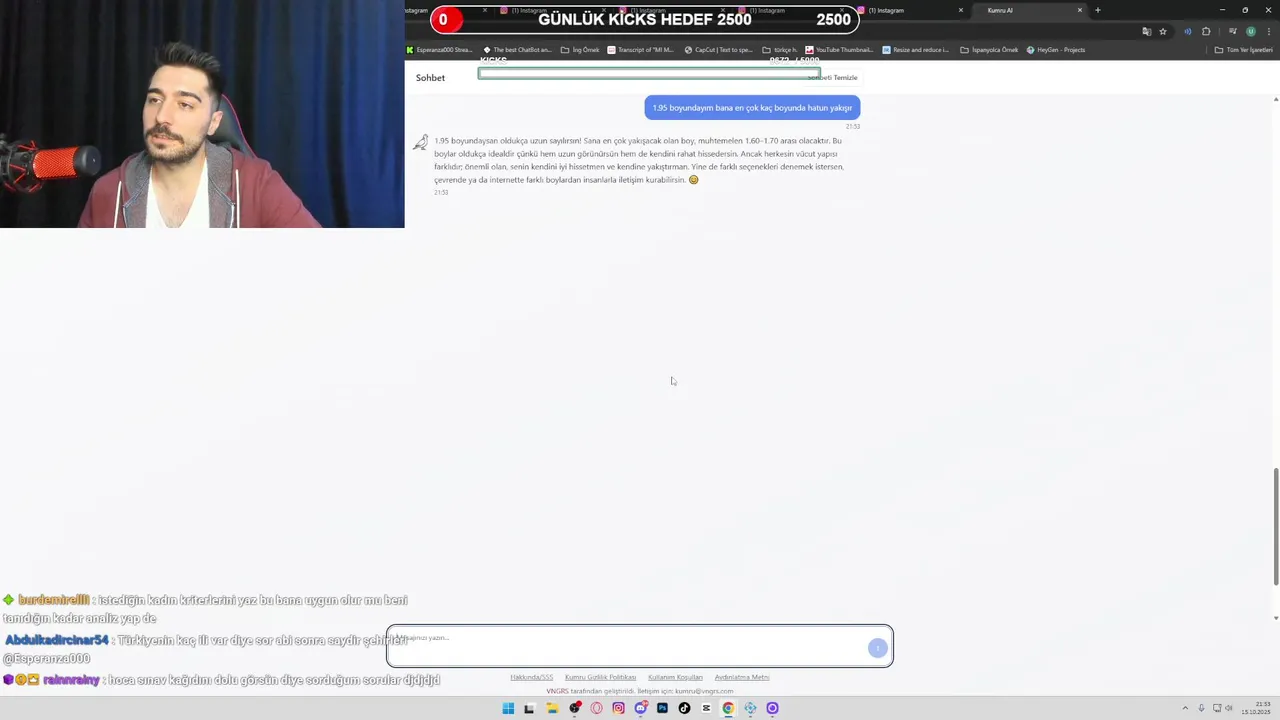Open the Windows Start menu
This screenshot has width=1280, height=720.
tap(508, 708)
